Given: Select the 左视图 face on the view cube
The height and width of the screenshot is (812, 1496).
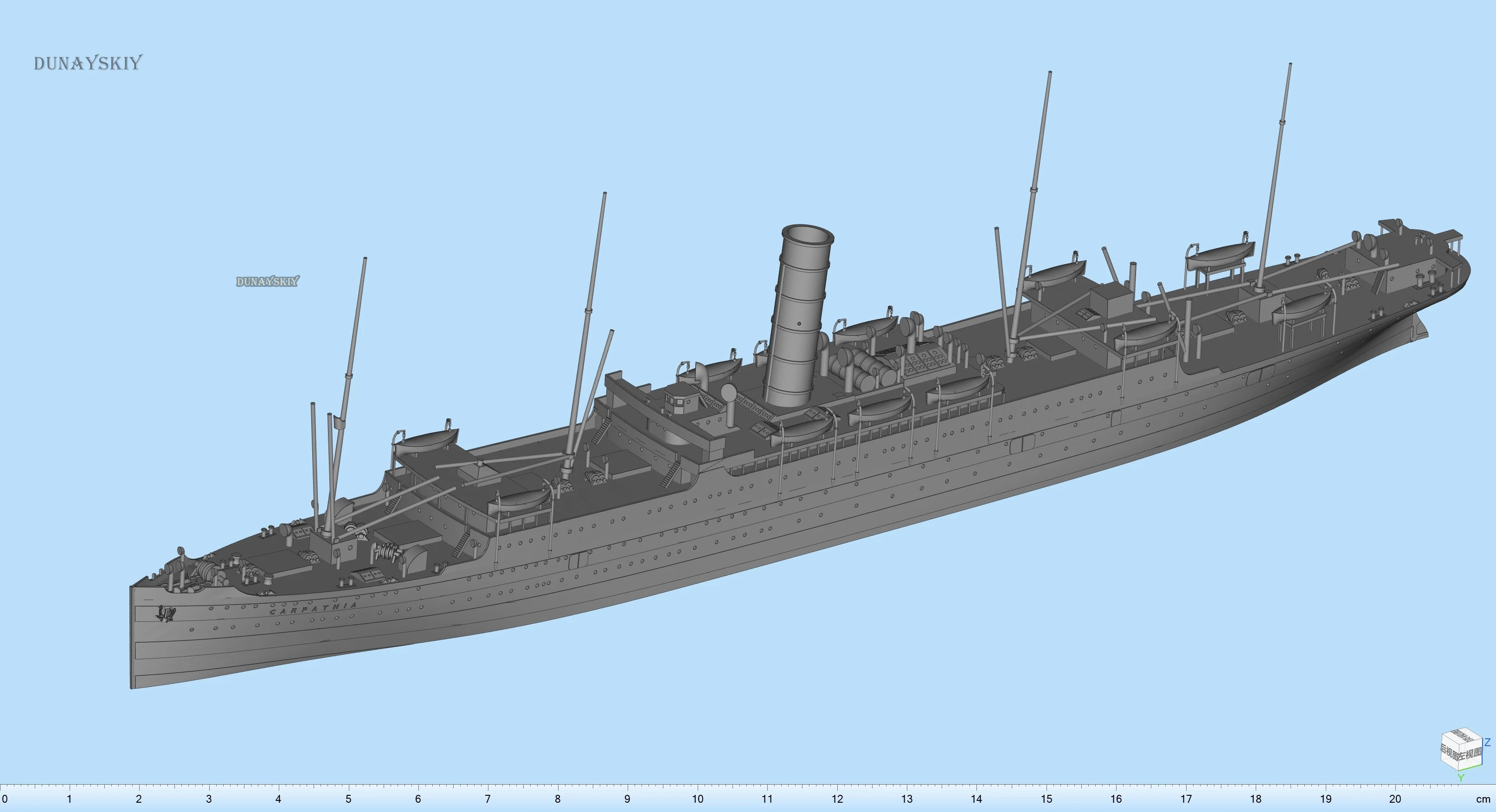Looking at the screenshot, I should 1470,754.
